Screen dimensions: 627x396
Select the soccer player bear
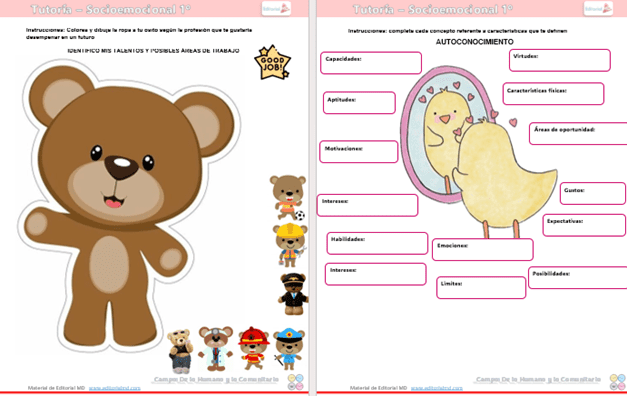(288, 198)
